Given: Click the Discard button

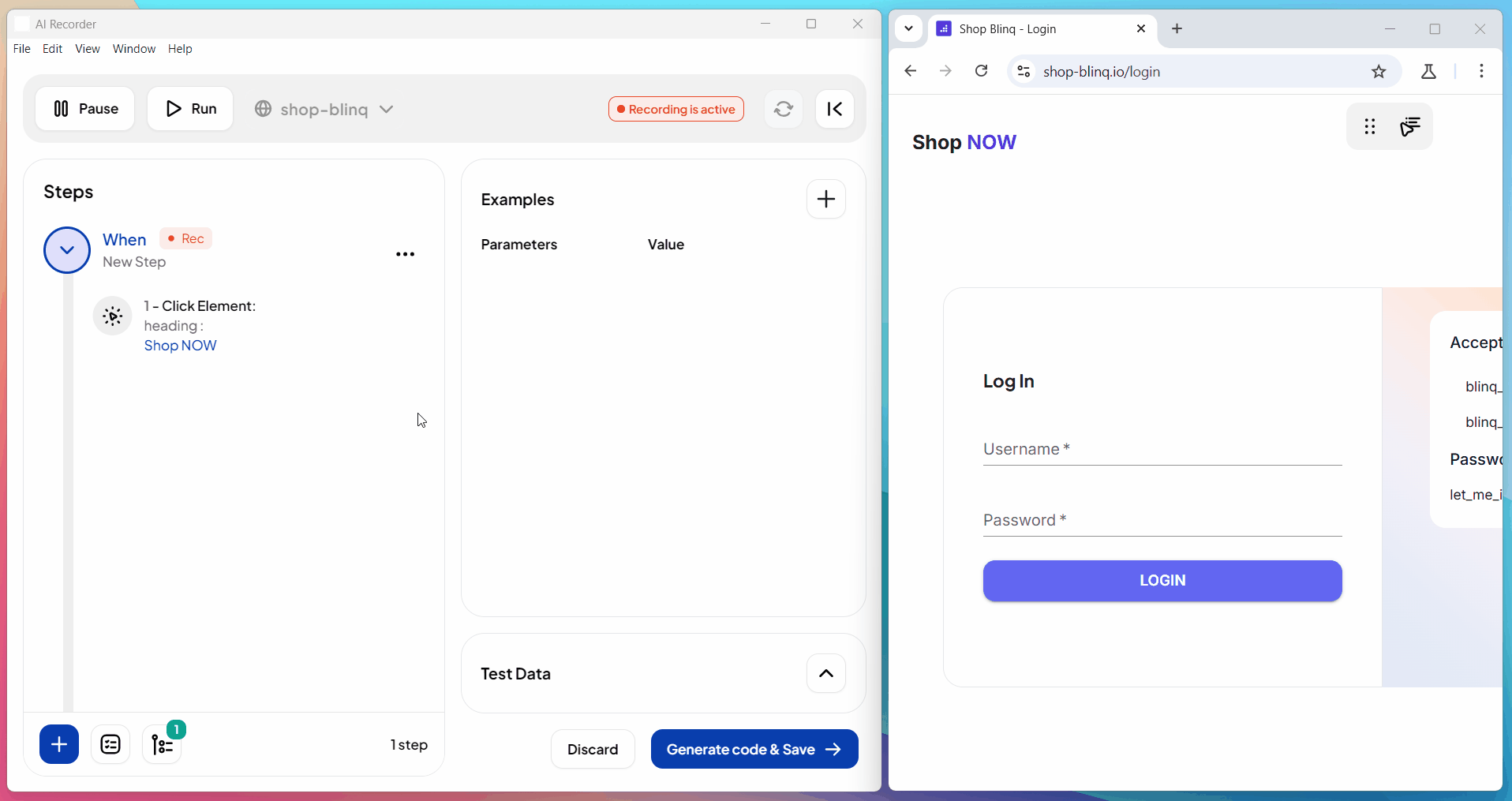Looking at the screenshot, I should (593, 749).
